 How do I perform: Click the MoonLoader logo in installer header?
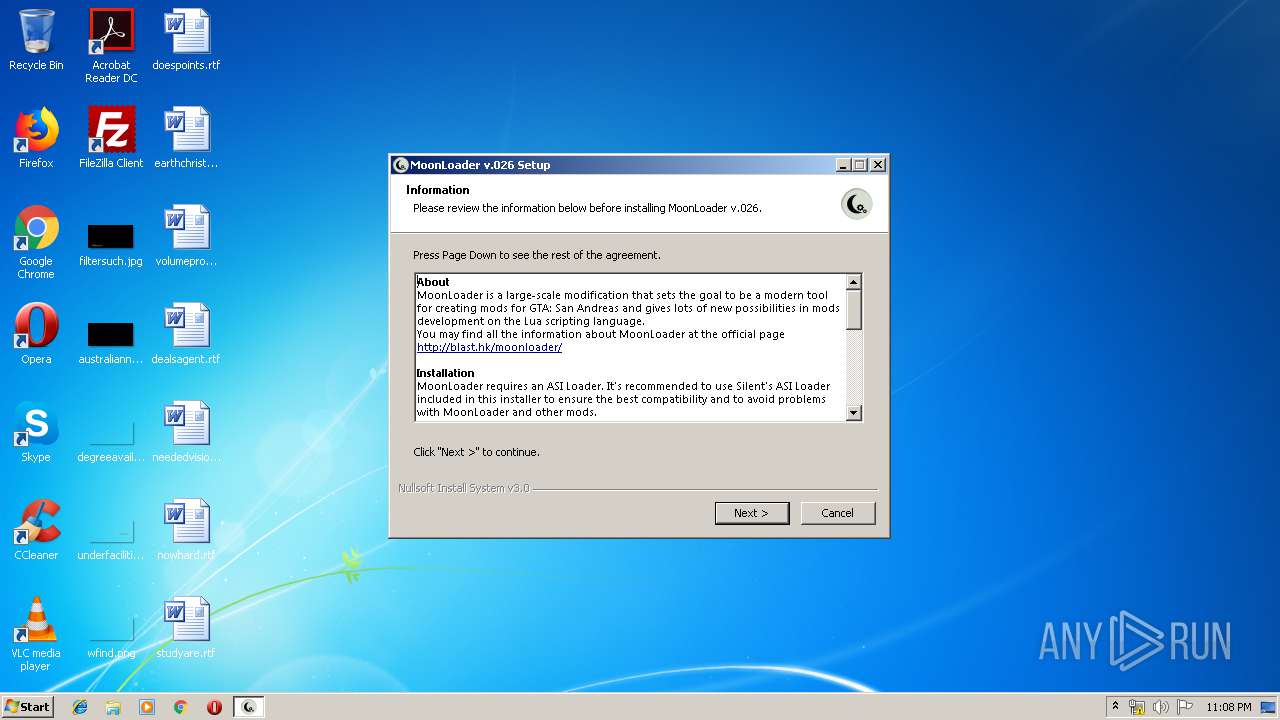tap(856, 204)
